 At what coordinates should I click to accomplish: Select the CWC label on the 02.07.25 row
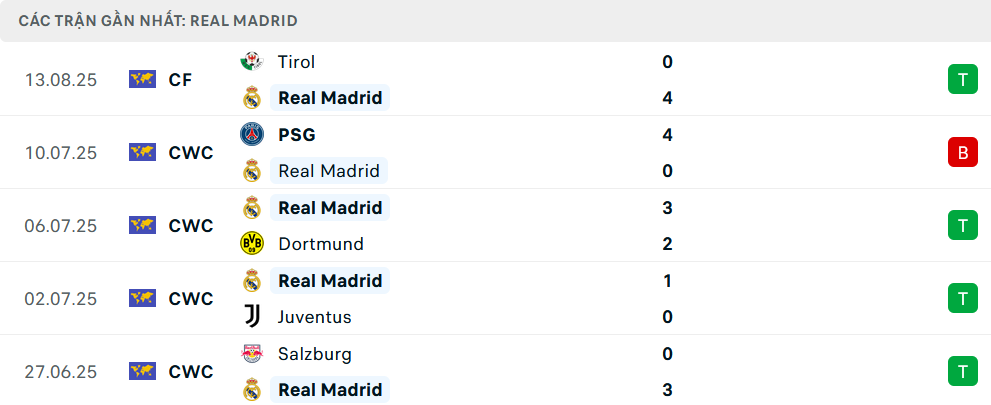[x=191, y=298]
